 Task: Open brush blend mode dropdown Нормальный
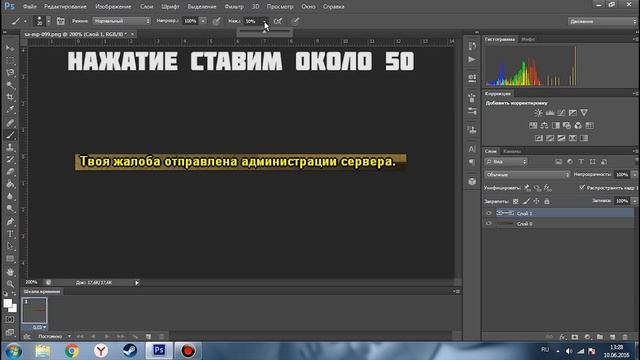click(x=122, y=21)
